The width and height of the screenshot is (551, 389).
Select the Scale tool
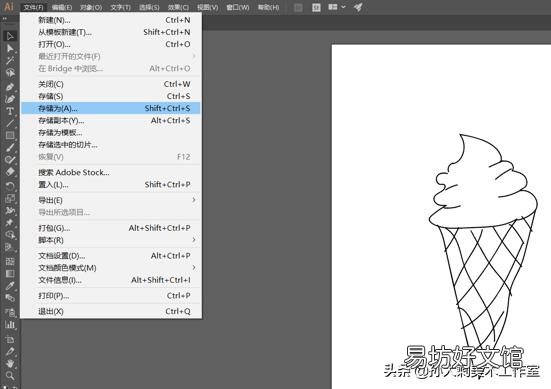point(10,198)
